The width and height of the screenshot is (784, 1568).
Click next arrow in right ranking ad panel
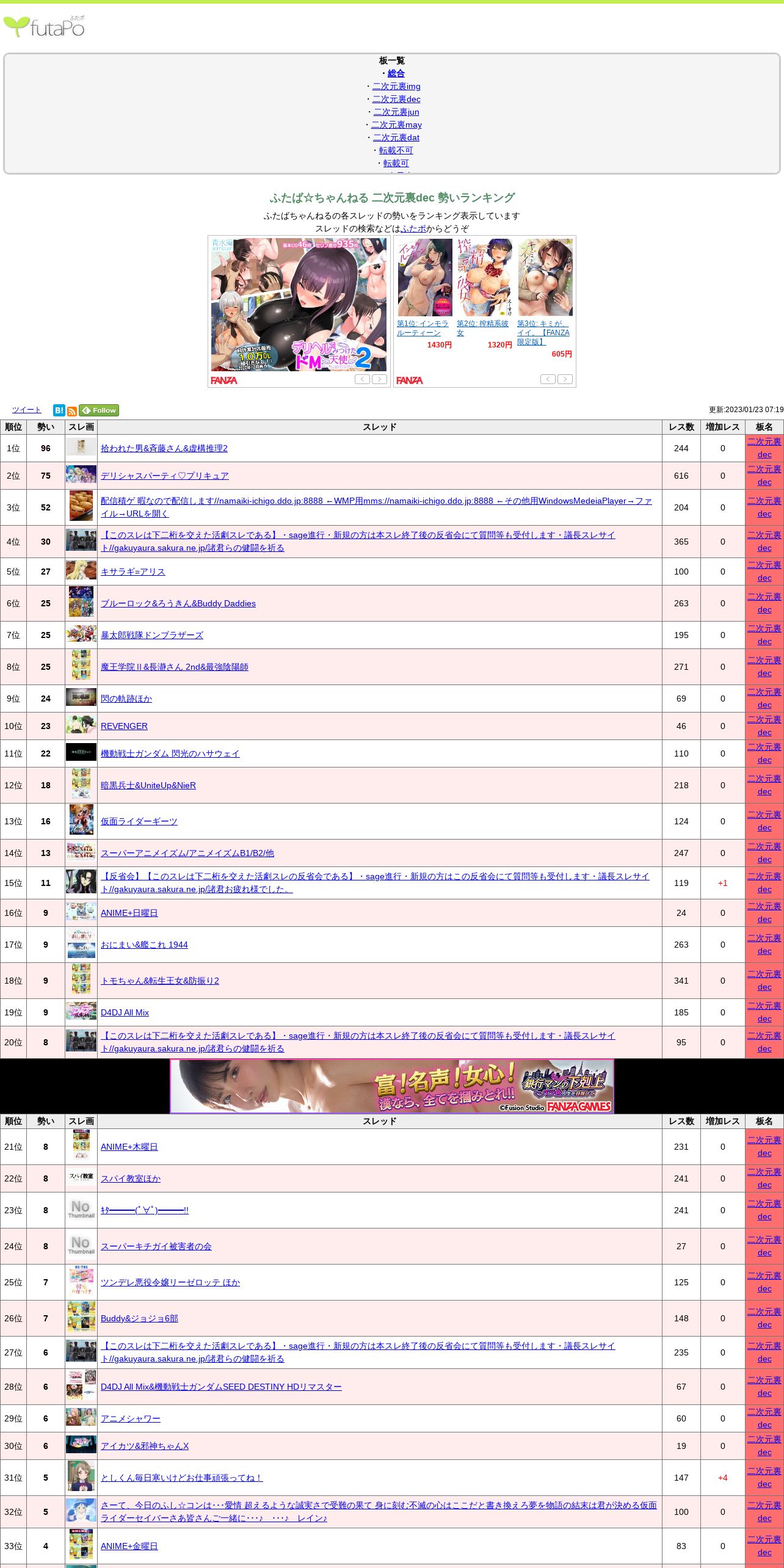click(565, 379)
